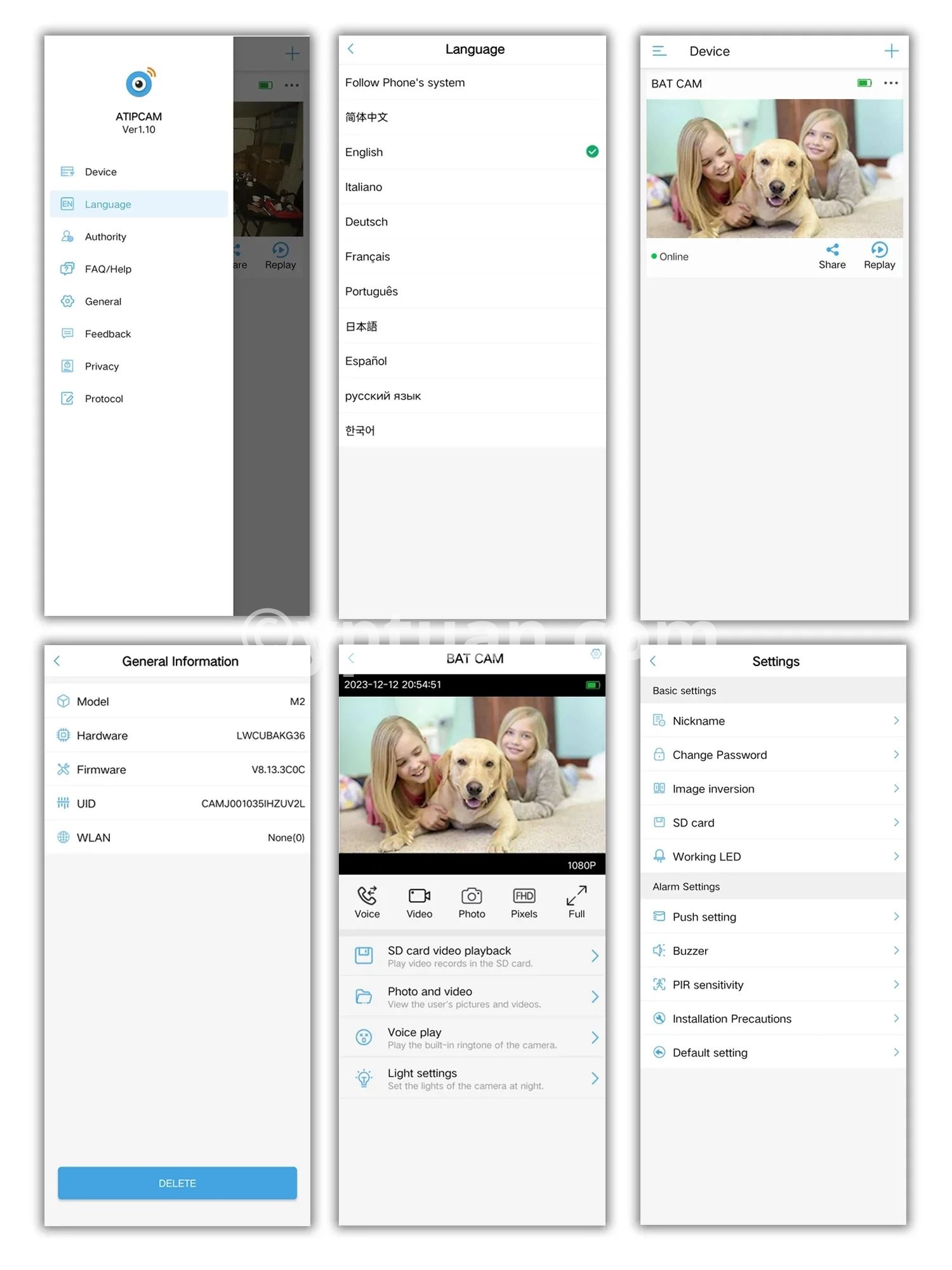The height and width of the screenshot is (1270, 952).
Task: Tap the Voice call icon
Action: pos(367,896)
